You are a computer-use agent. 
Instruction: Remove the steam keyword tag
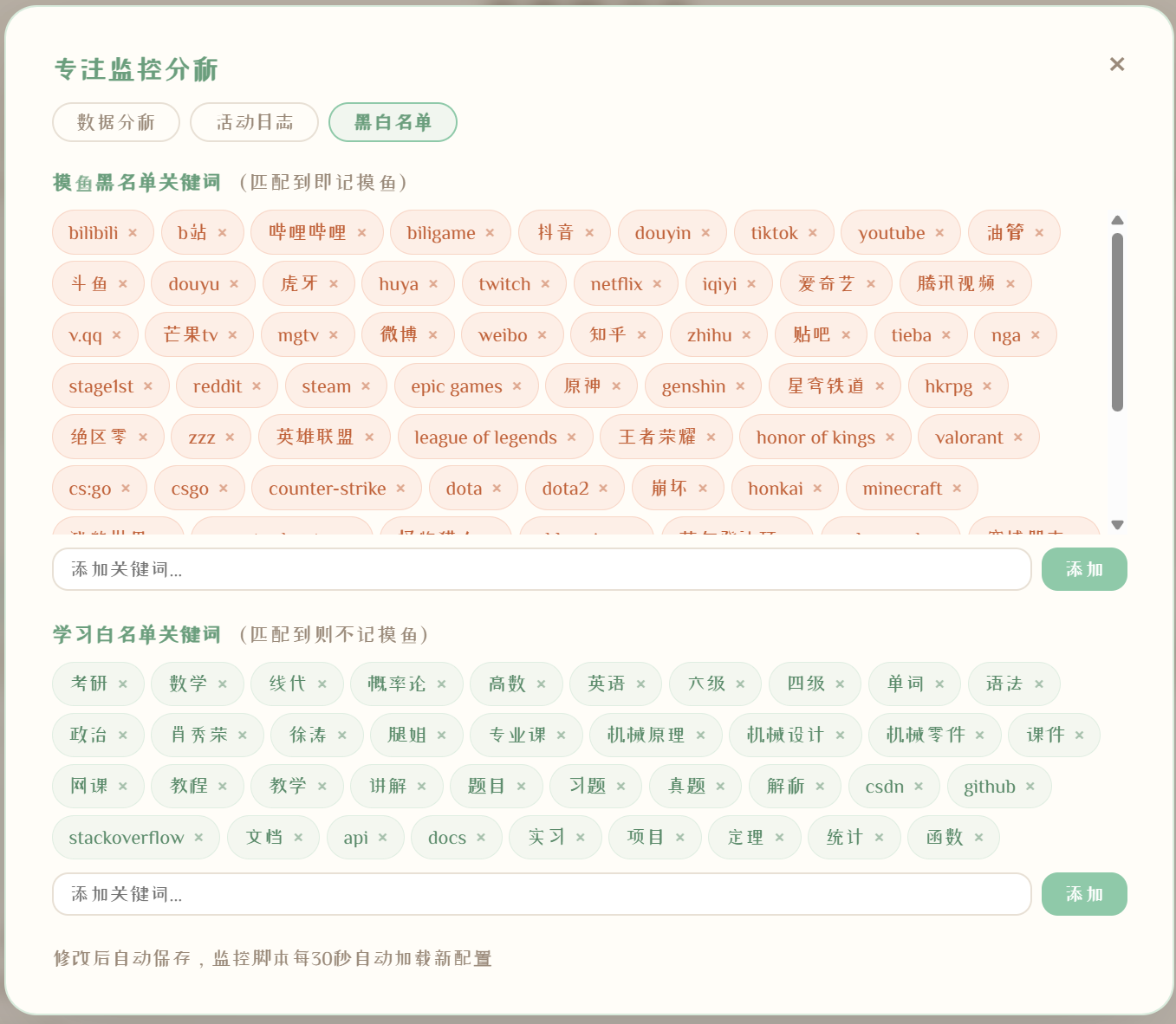click(366, 386)
